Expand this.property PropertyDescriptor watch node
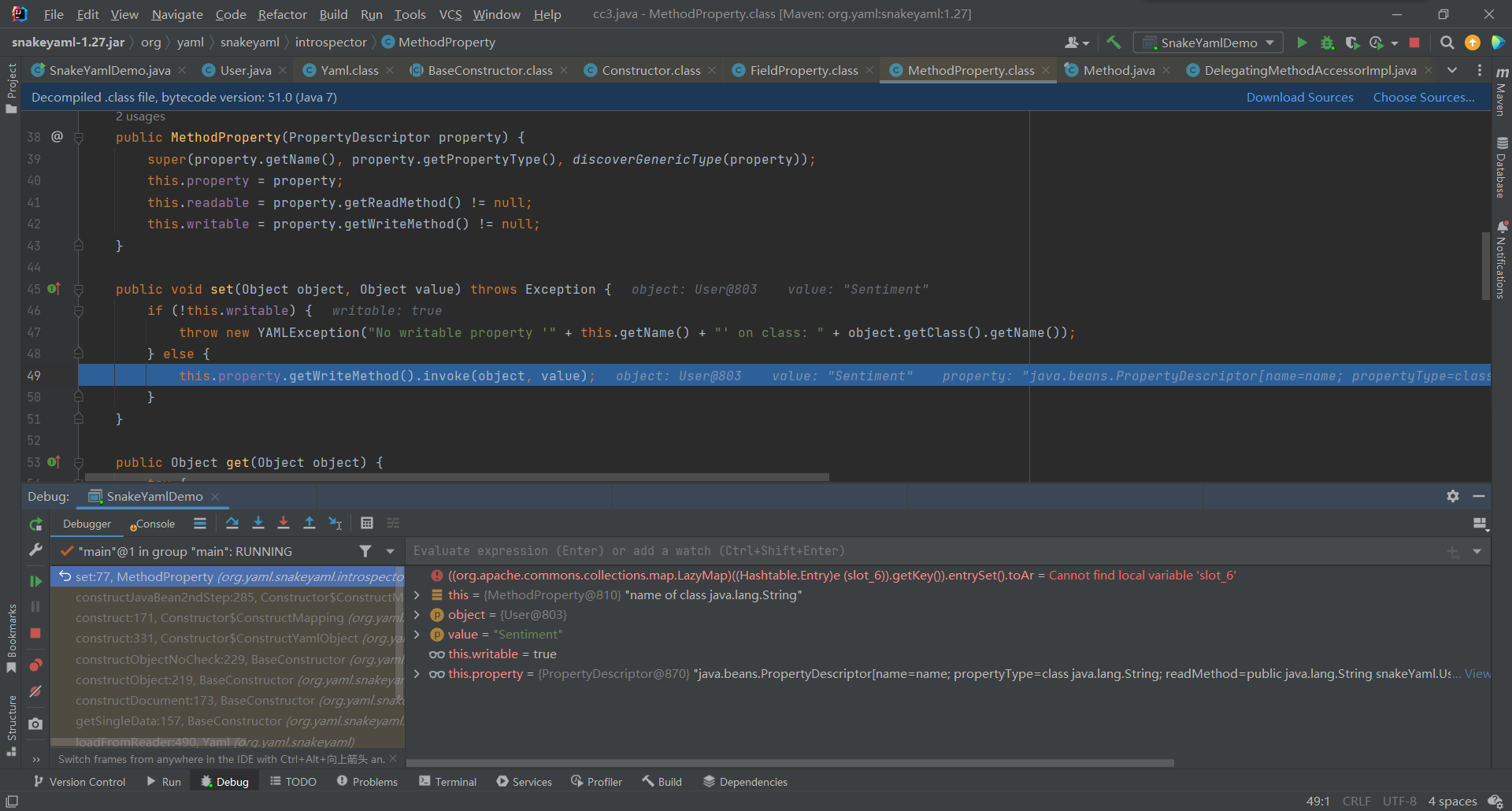The height and width of the screenshot is (811, 1512). 417,674
